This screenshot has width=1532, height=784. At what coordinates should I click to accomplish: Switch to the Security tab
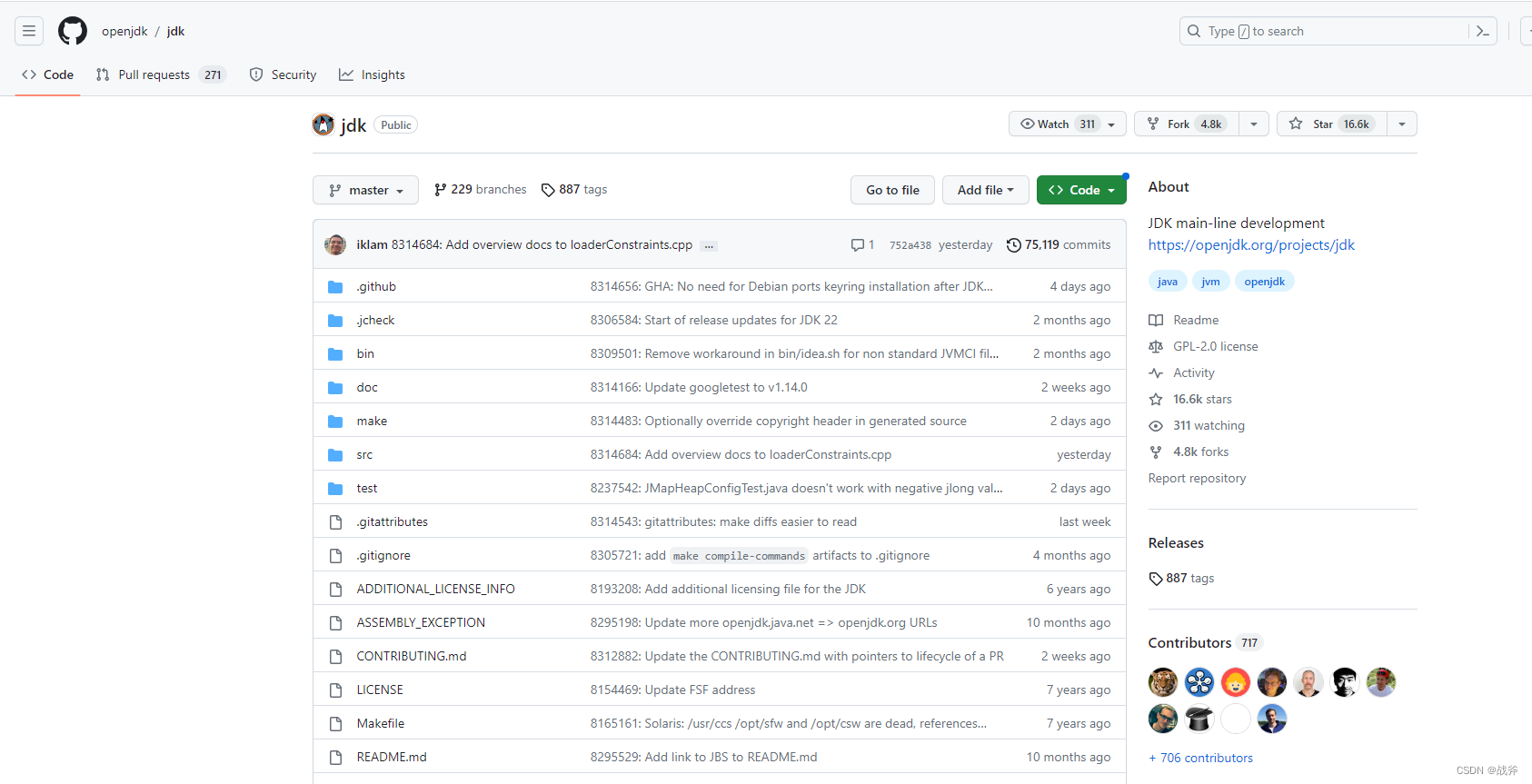[x=283, y=74]
